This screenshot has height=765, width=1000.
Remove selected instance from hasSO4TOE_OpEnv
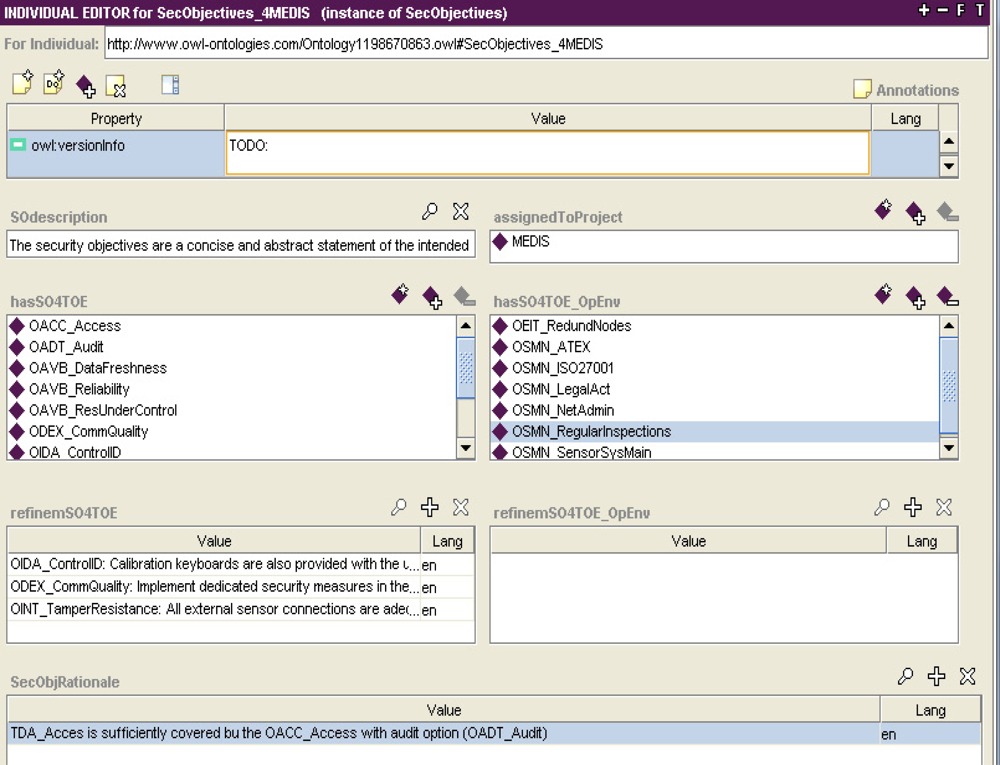tap(947, 296)
